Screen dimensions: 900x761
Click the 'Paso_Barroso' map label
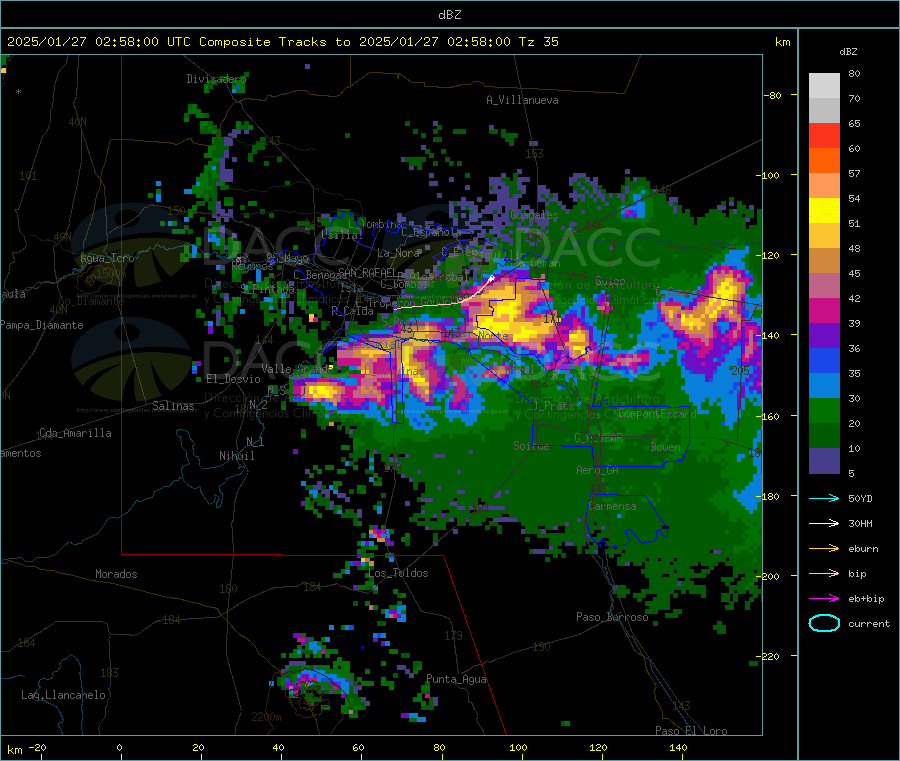coord(612,617)
